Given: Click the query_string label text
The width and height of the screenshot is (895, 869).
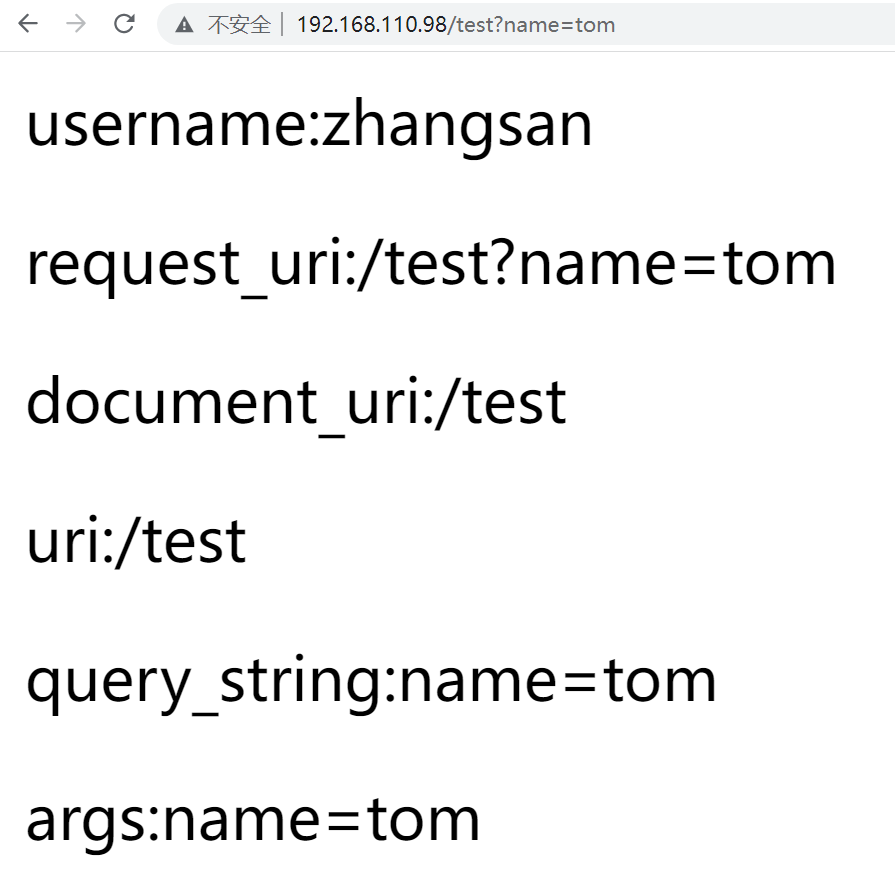Looking at the screenshot, I should [205, 682].
